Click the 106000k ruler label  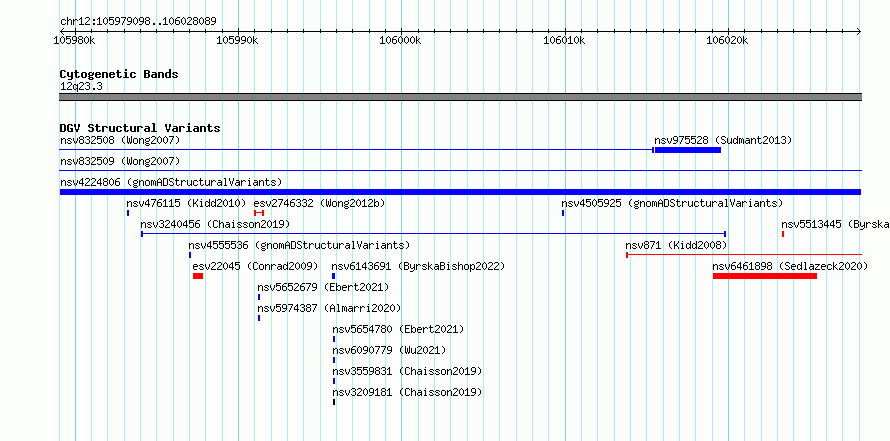coord(400,40)
